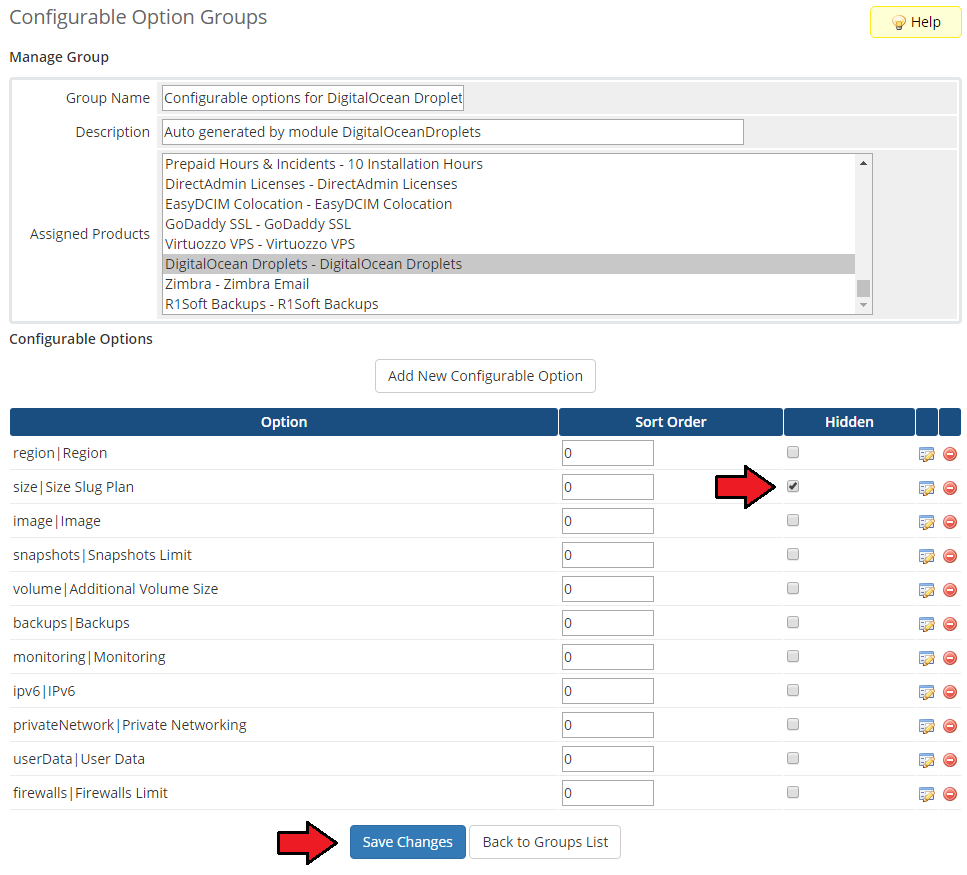Click the Sort Order column header

[x=671, y=422]
